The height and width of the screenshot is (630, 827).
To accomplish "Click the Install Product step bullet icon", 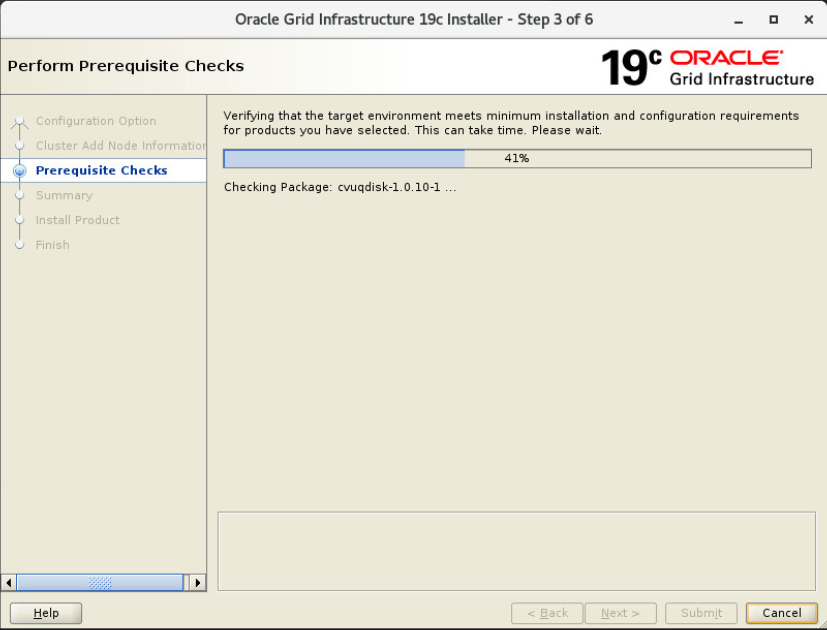I will 20,220.
